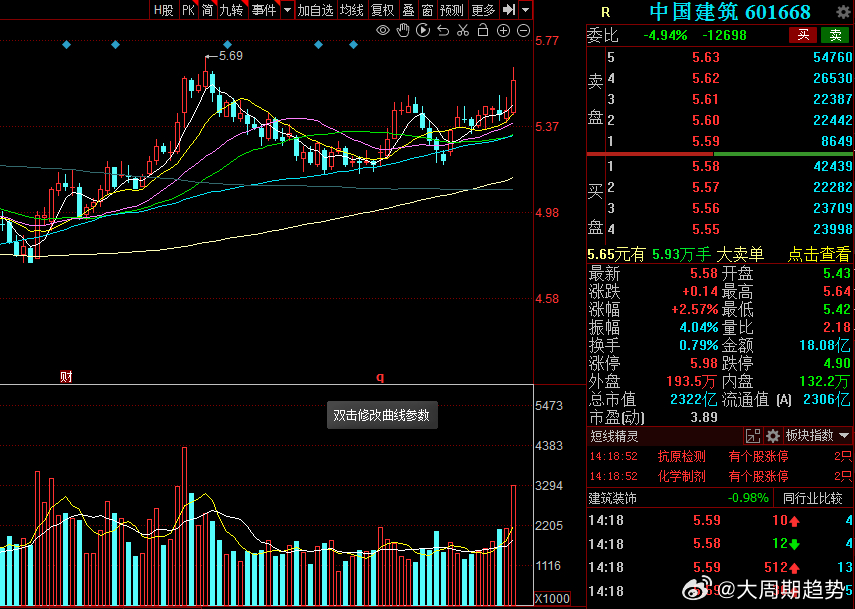Select the hand pan tool

pos(403,30)
